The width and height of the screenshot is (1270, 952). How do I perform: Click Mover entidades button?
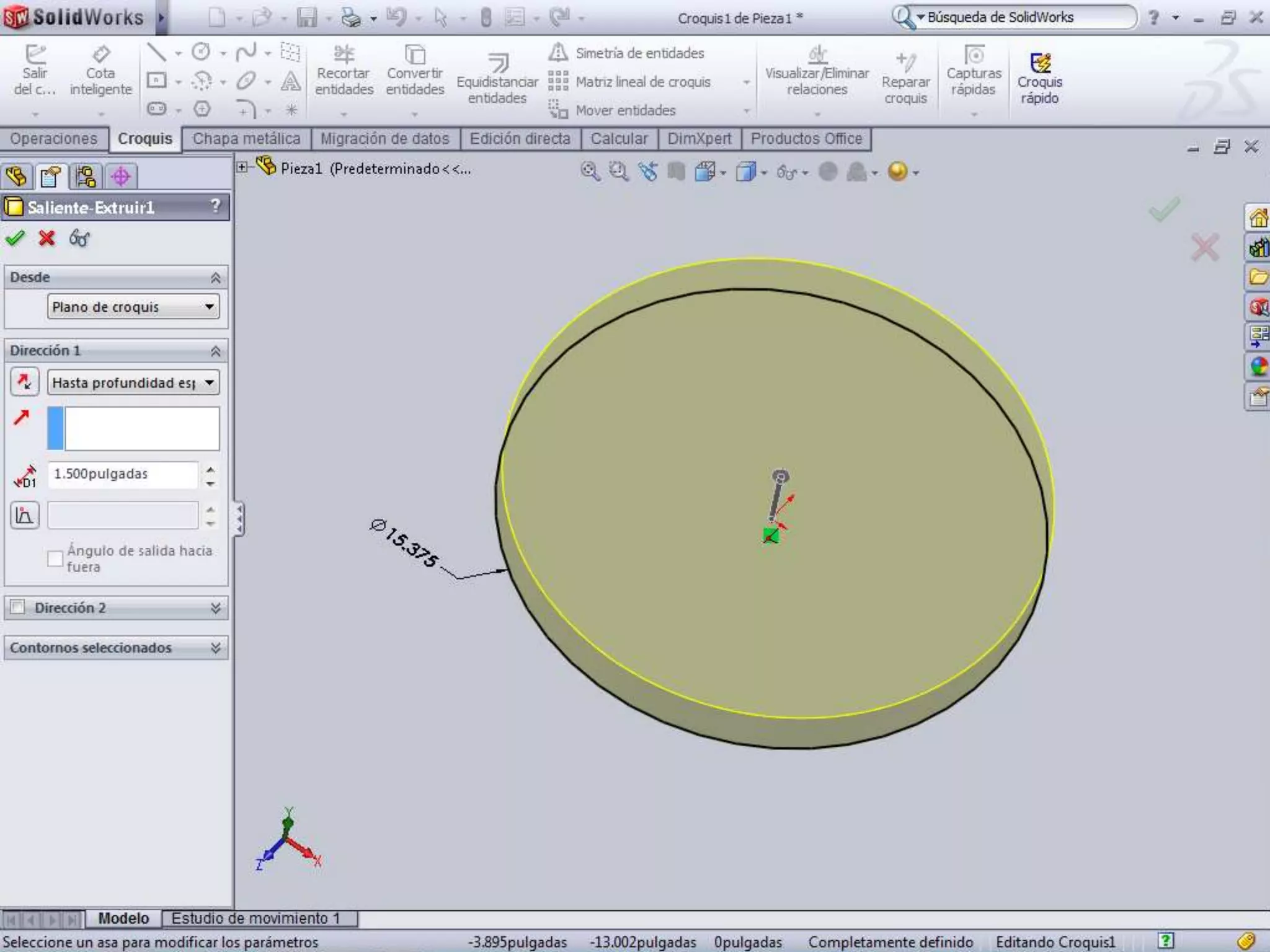[625, 110]
